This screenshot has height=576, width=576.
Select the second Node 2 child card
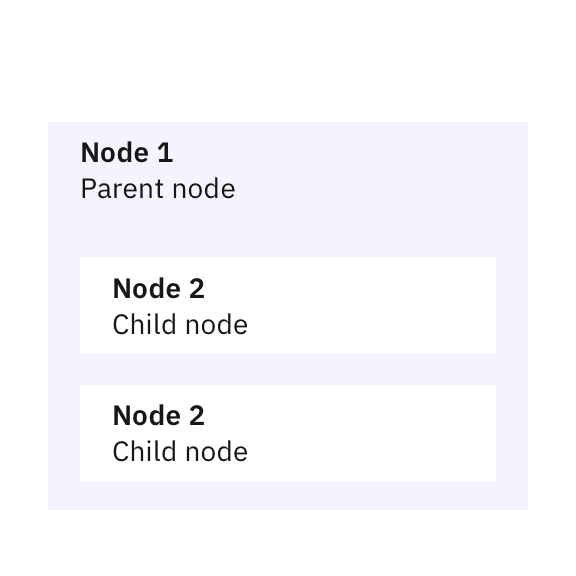pyautogui.click(x=288, y=433)
